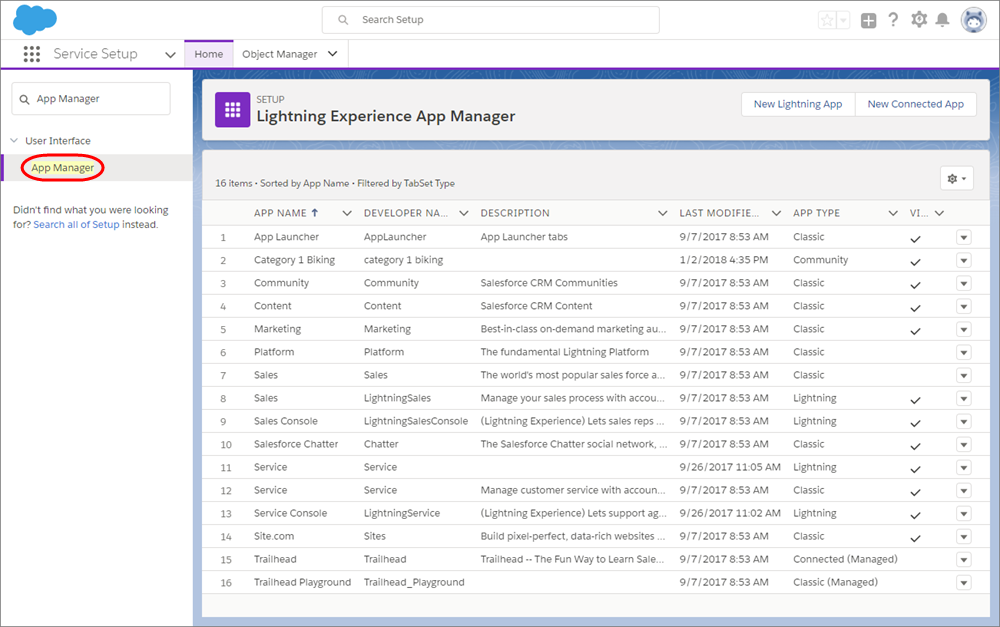This screenshot has width=1000, height=627.
Task: Open the help question mark icon
Action: click(893, 20)
